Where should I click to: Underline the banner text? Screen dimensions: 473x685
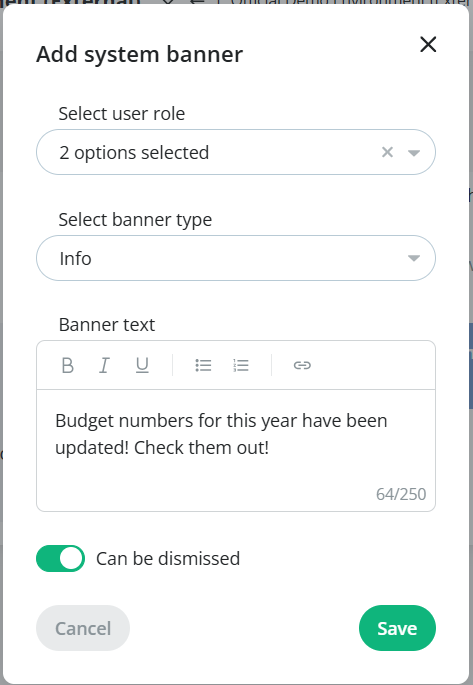point(142,365)
